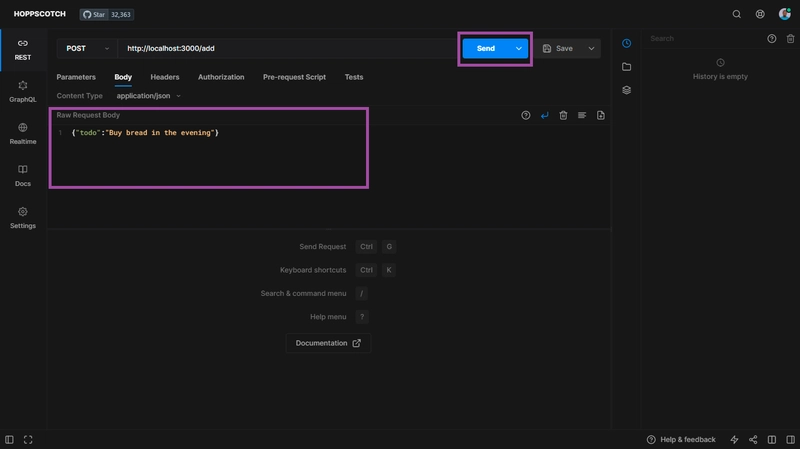Open Help & feedback

[x=681, y=440]
